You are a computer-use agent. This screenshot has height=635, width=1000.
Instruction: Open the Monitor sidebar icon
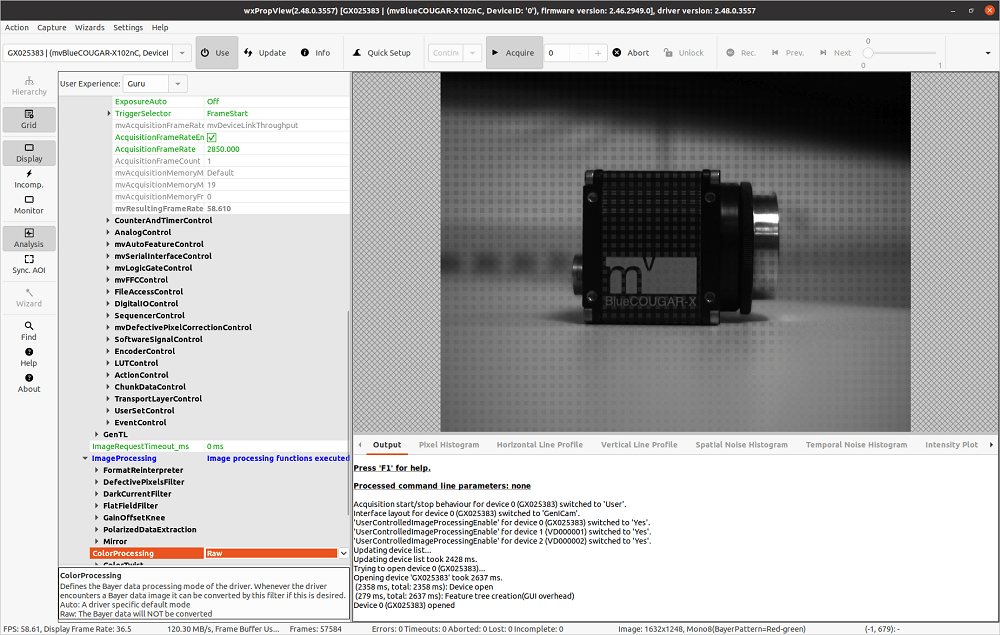(x=29, y=205)
